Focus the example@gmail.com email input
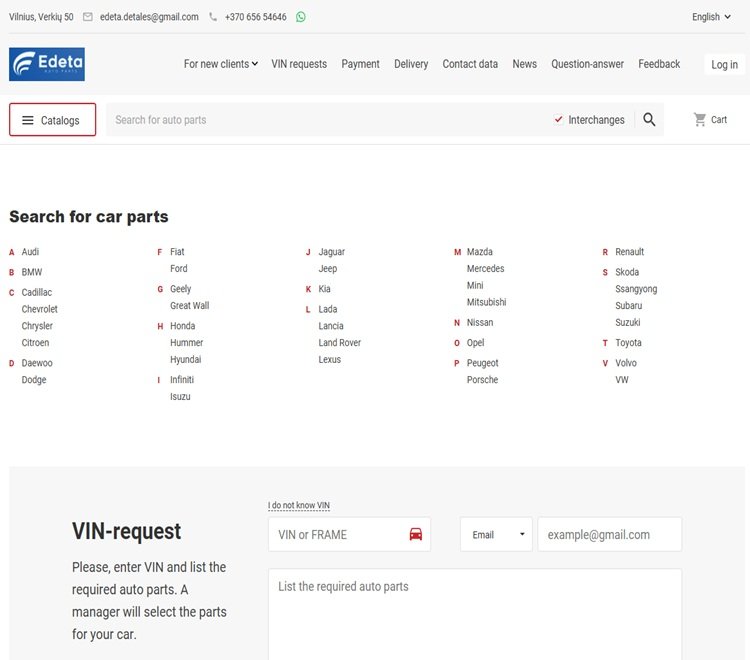This screenshot has height=660, width=750. 609,534
